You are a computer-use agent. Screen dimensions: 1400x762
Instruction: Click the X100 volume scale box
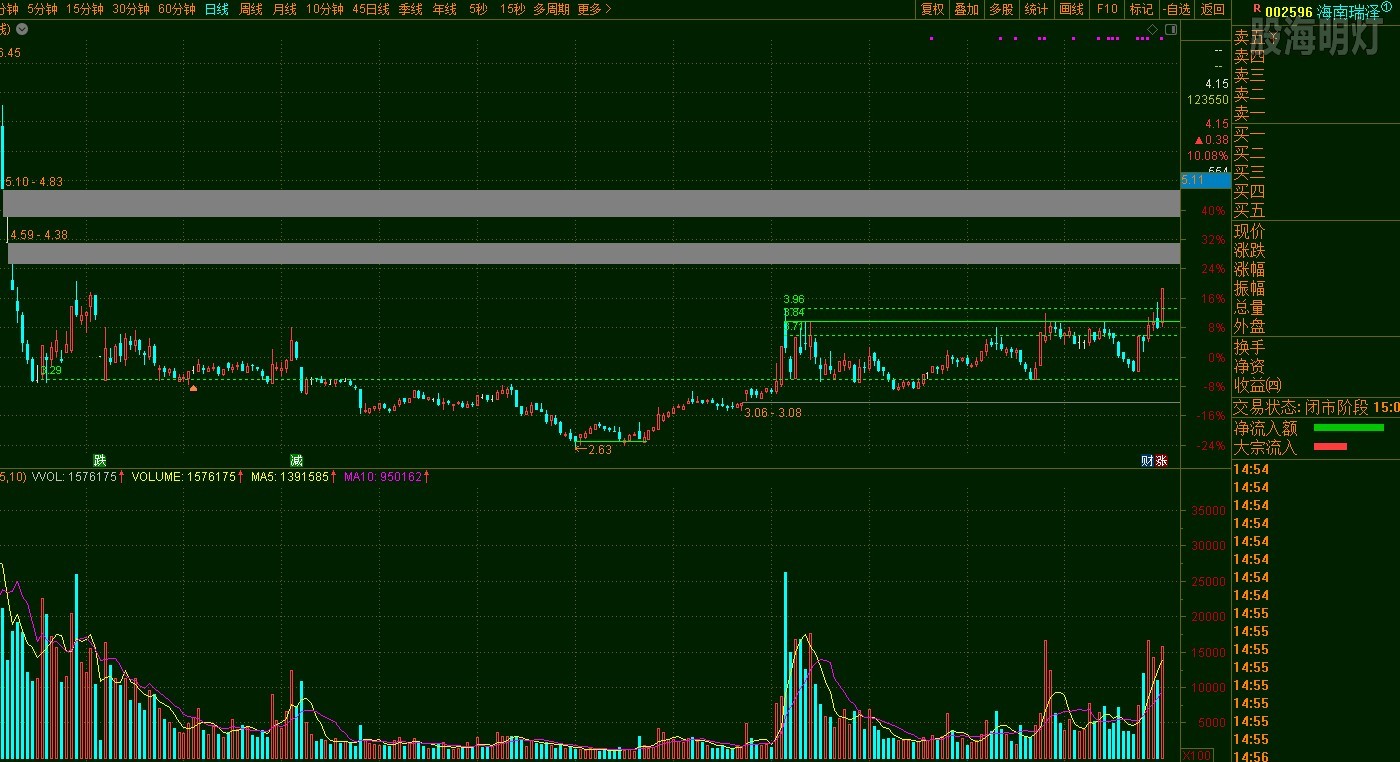click(1195, 754)
